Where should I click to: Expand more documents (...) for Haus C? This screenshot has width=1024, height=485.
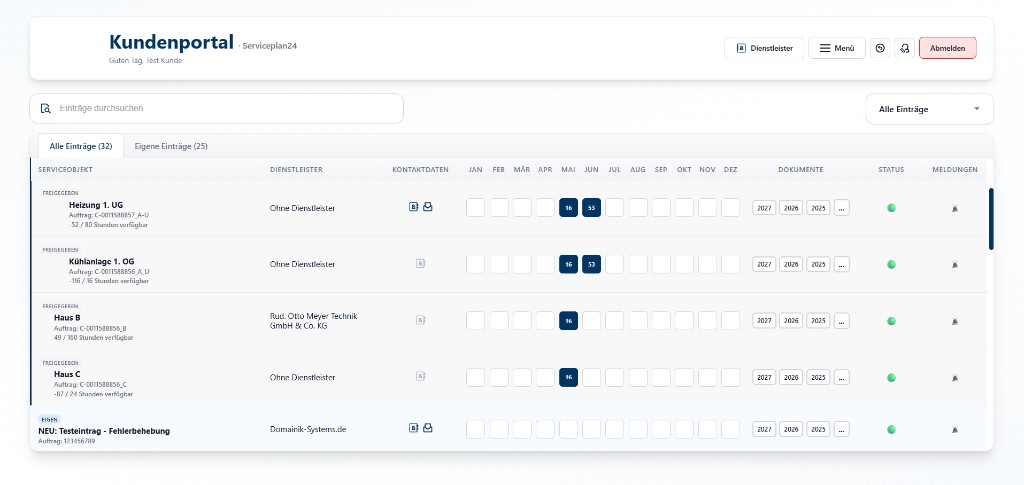click(842, 377)
